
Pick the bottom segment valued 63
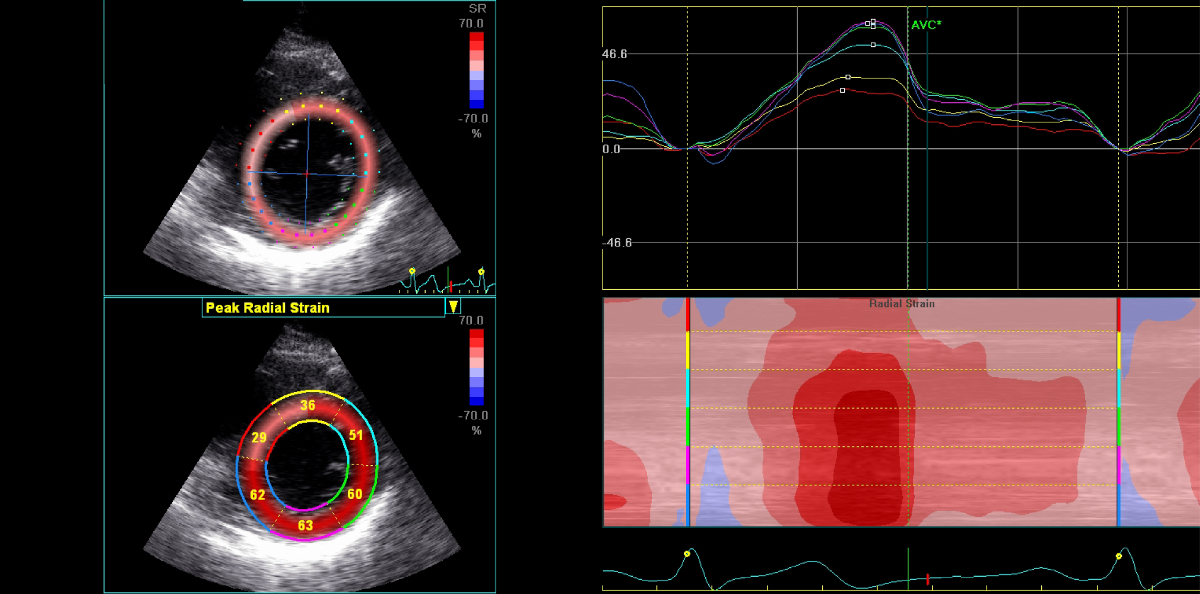point(306,525)
